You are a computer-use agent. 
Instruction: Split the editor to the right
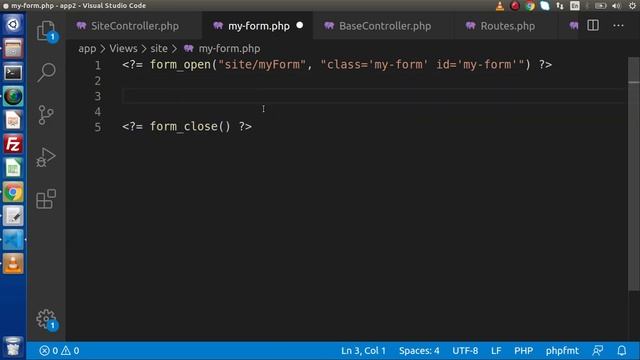(x=593, y=26)
